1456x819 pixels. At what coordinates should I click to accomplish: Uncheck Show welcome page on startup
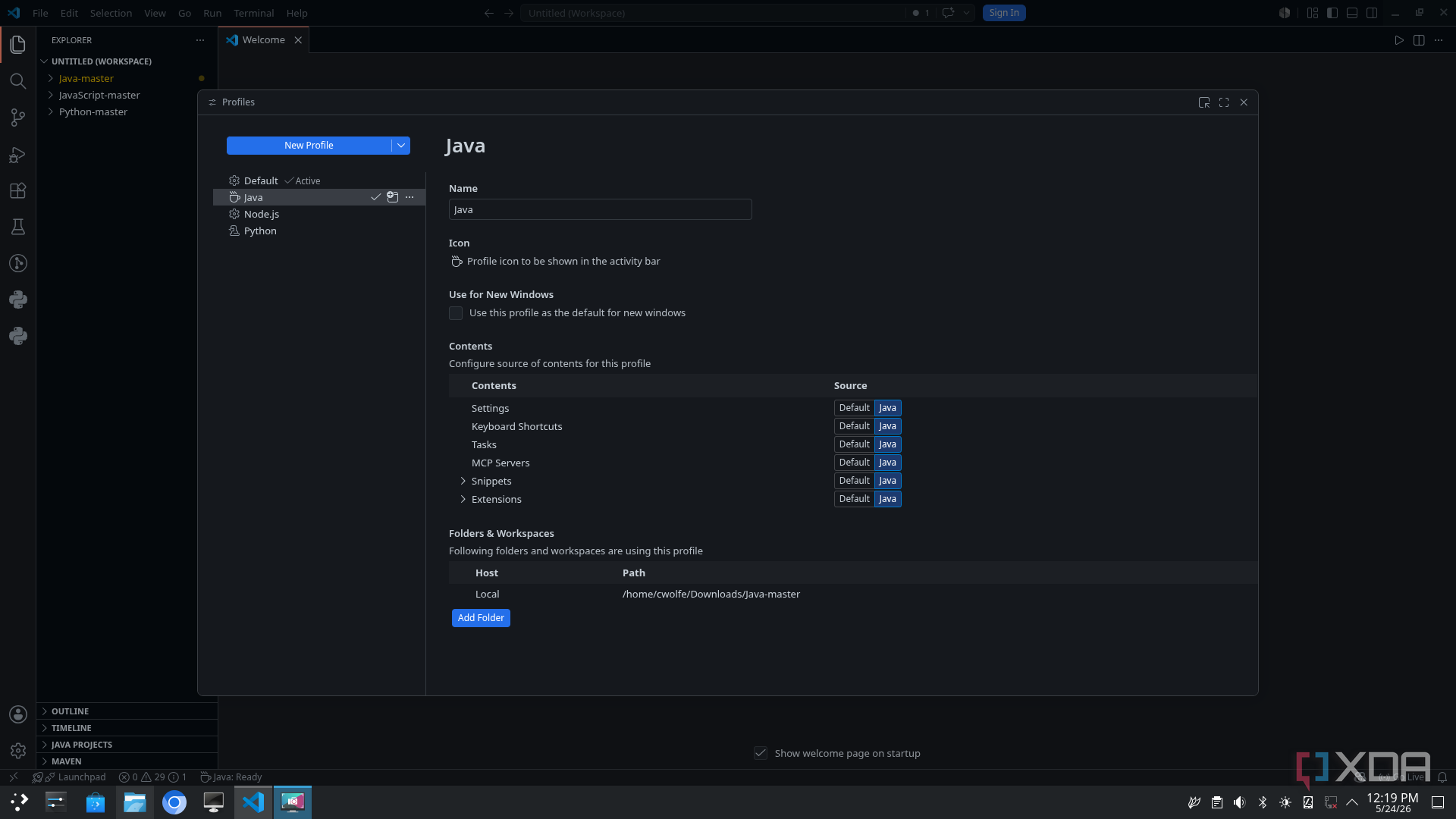click(761, 753)
